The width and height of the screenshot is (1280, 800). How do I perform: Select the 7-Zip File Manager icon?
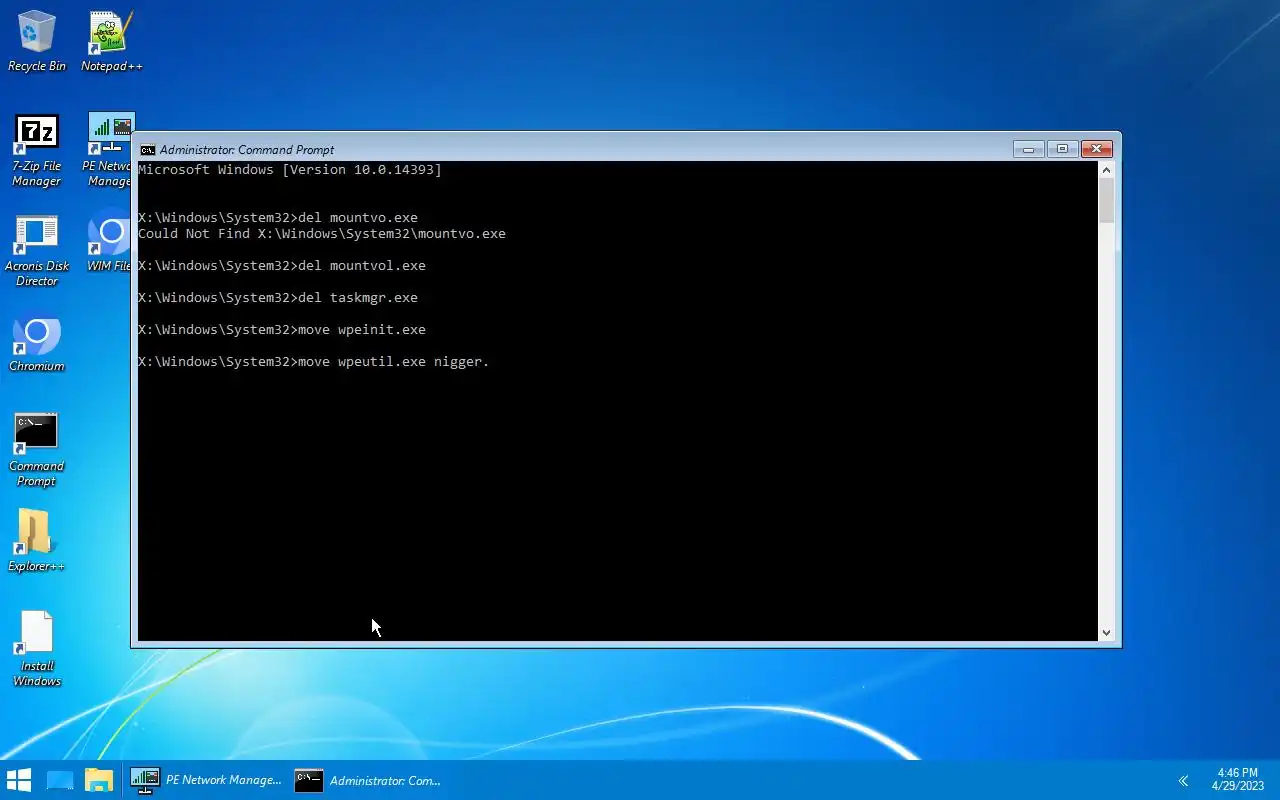pyautogui.click(x=37, y=150)
